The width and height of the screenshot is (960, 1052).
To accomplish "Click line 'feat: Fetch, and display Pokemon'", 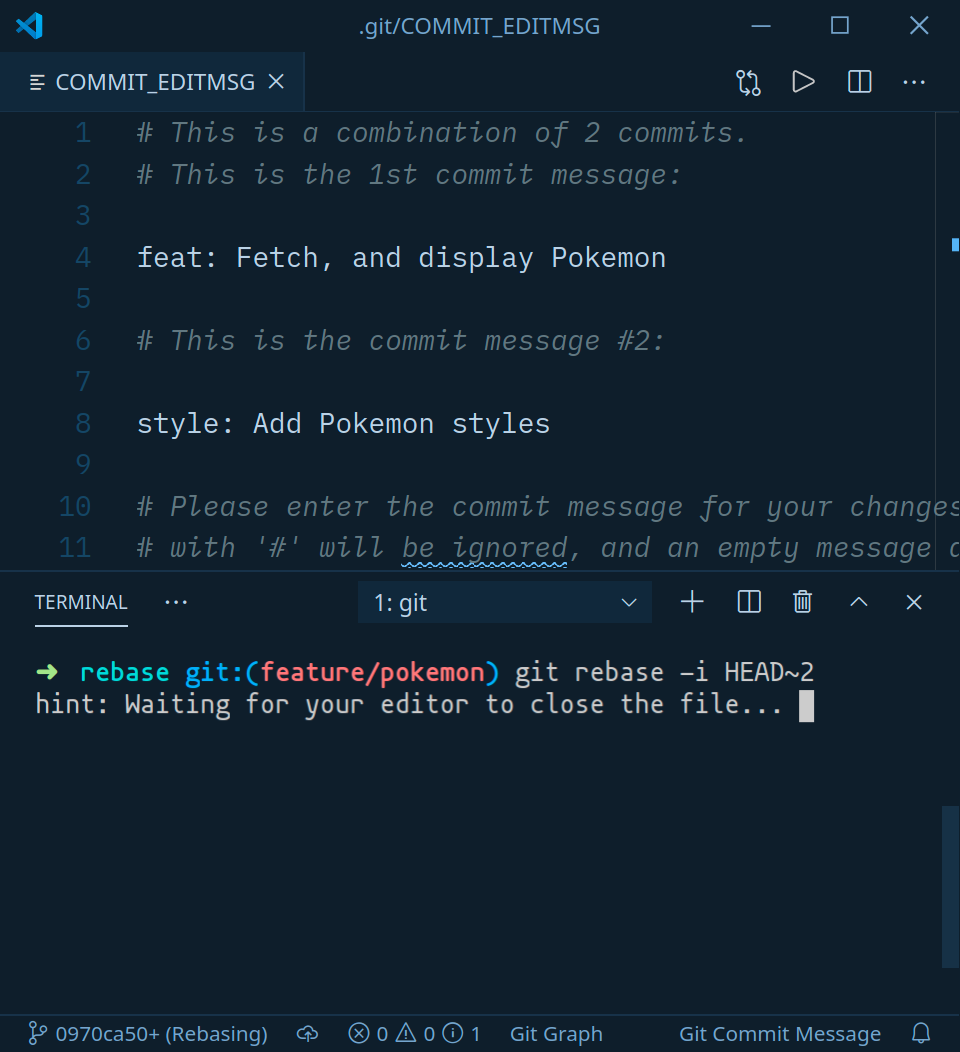I will tap(401, 258).
